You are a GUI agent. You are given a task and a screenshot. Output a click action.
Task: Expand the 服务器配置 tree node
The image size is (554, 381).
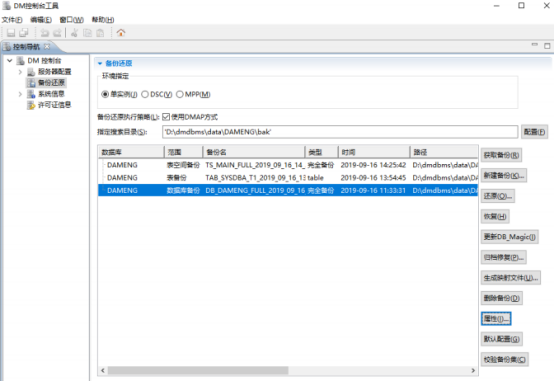[20, 72]
